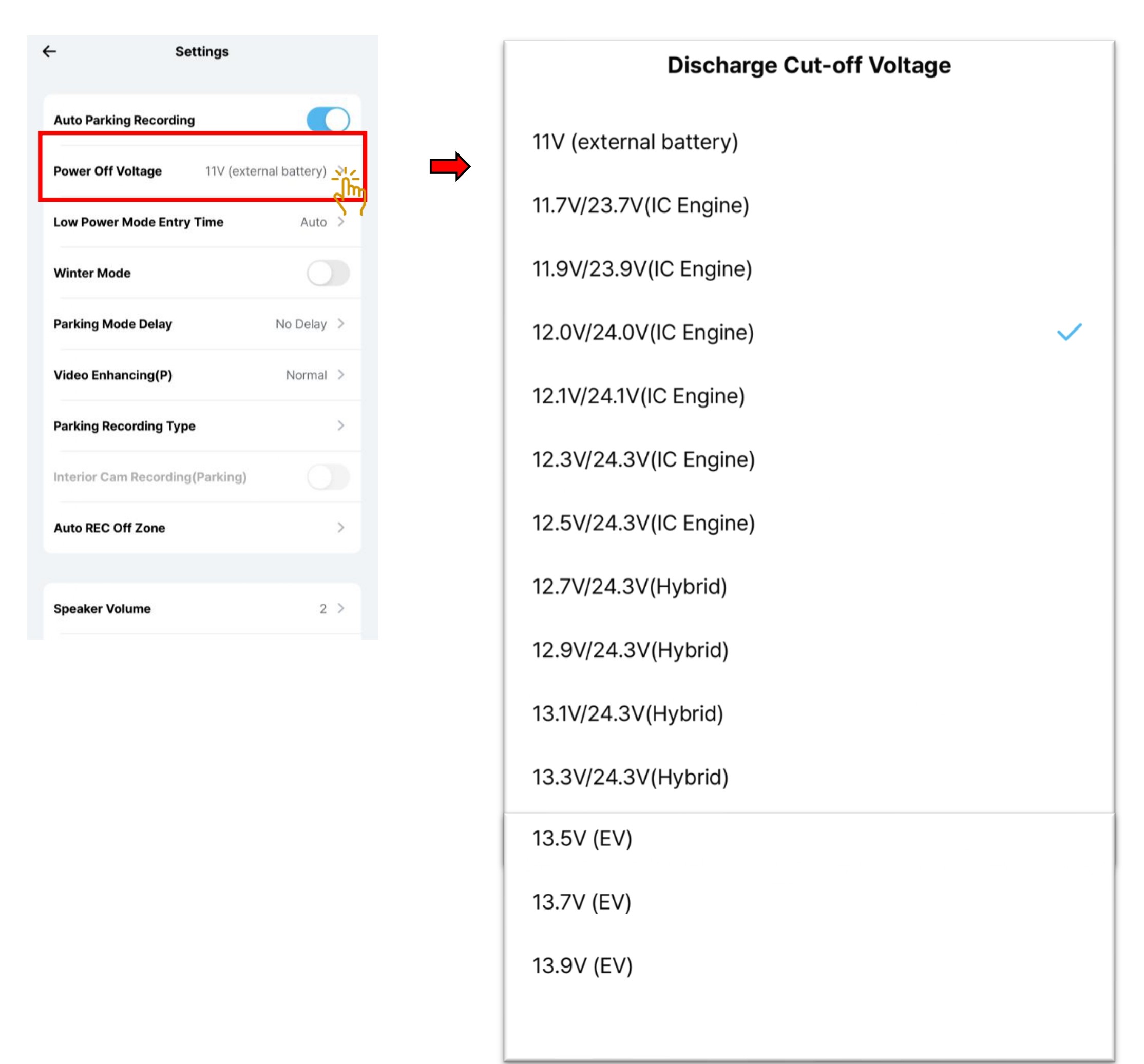Turn off Auto Parking Recording switch
Image resolution: width=1144 pixels, height=1064 pixels.
point(328,120)
